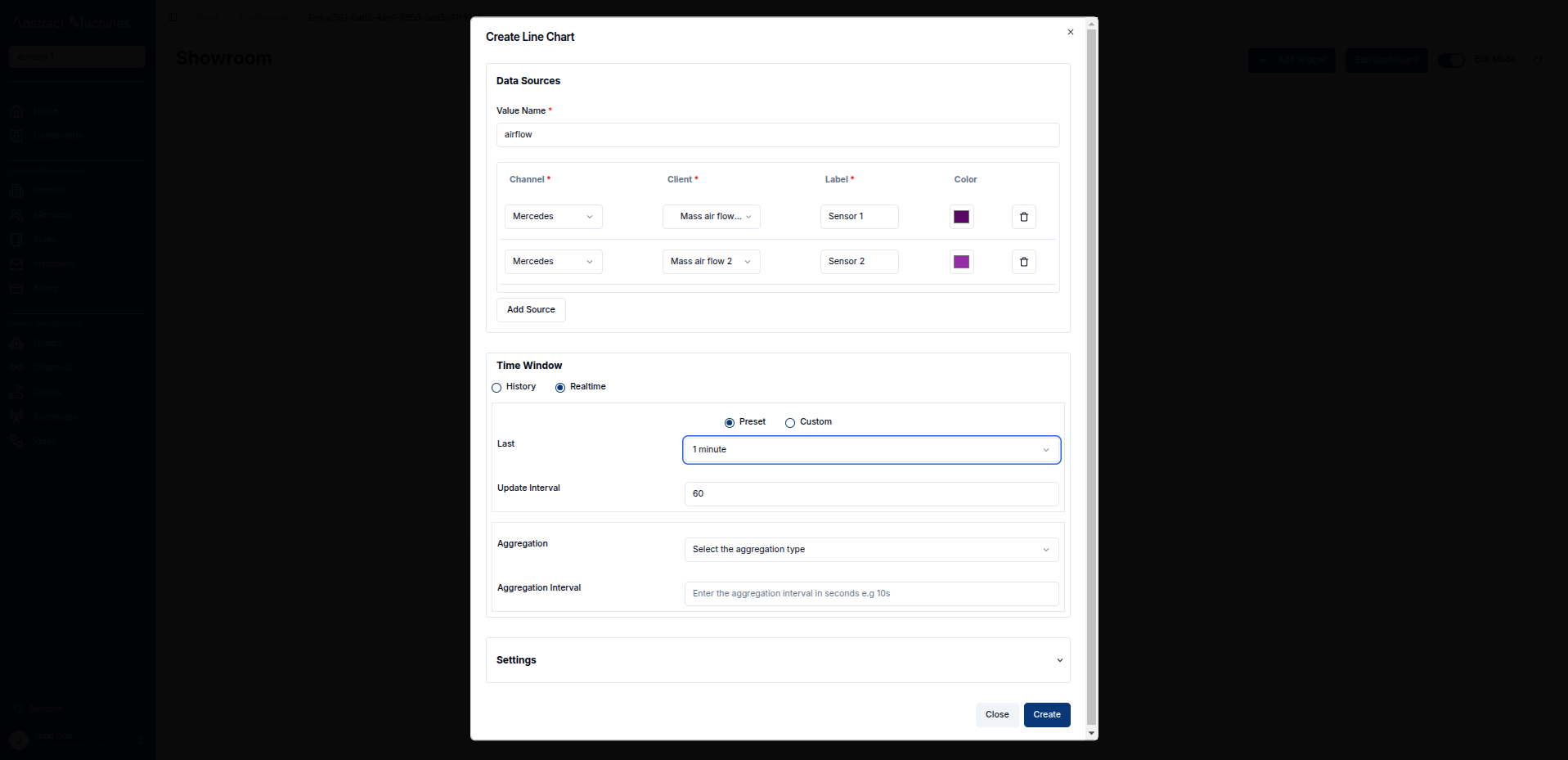This screenshot has height=760, width=1568.
Task: Click the Showroom dashboard title
Action: tap(224, 59)
